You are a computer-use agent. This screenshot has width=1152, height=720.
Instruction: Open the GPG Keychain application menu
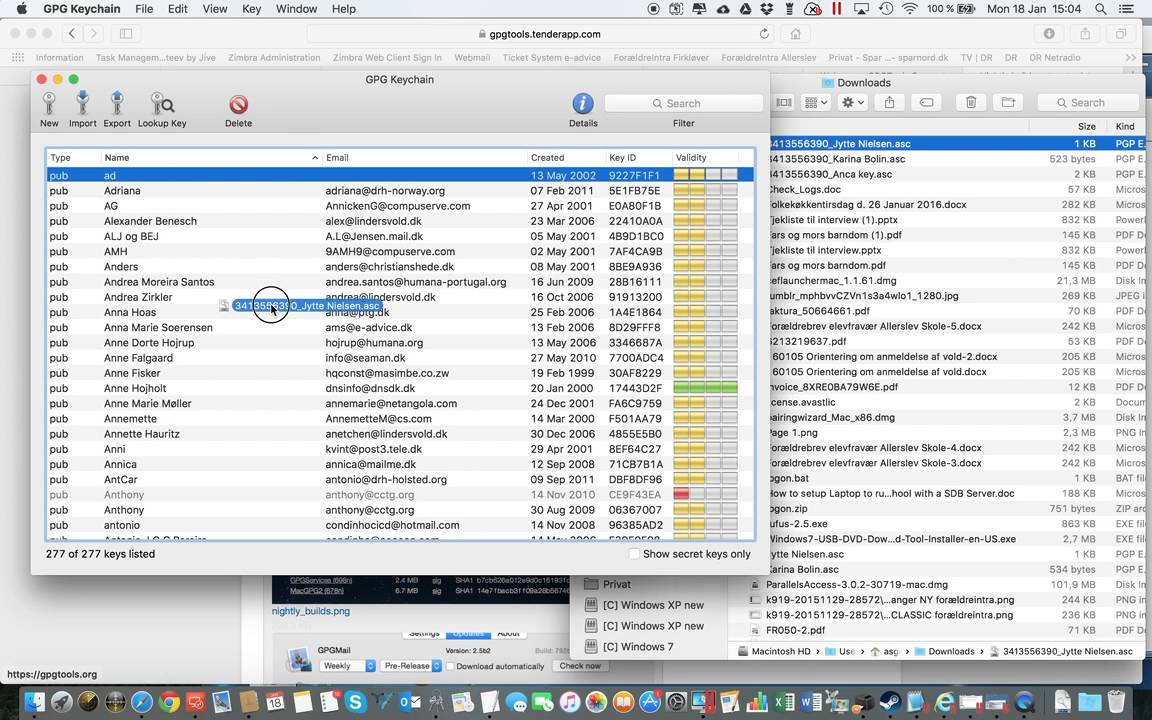click(x=82, y=9)
